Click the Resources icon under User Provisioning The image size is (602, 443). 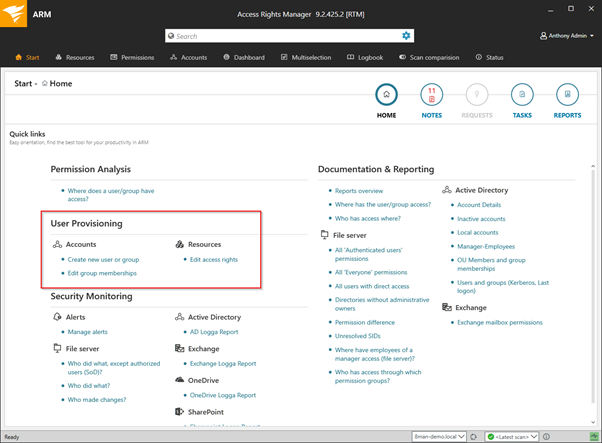(x=179, y=244)
